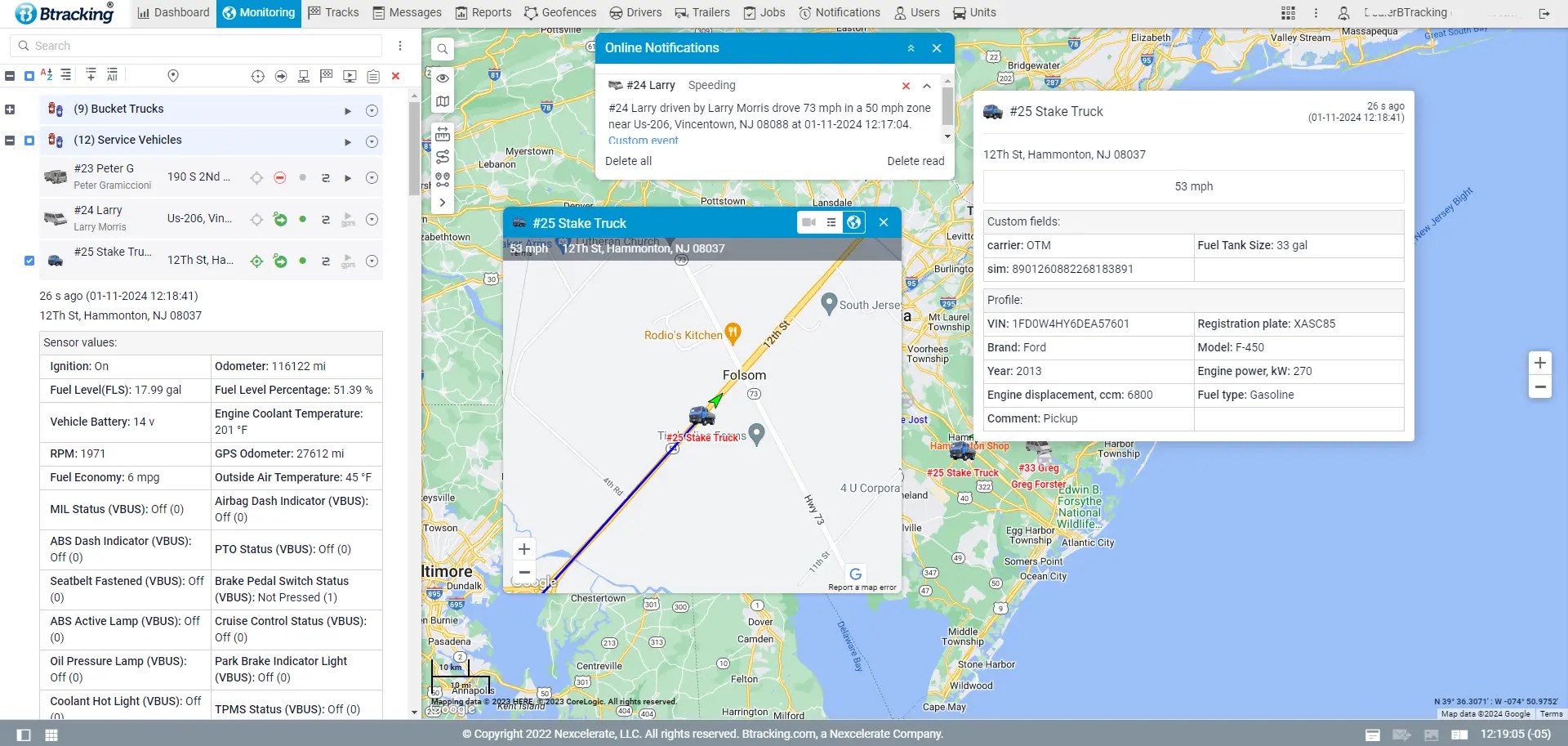Toggle the select-all units checkbox in toolbar
The image size is (1568, 746).
pyautogui.click(x=29, y=76)
